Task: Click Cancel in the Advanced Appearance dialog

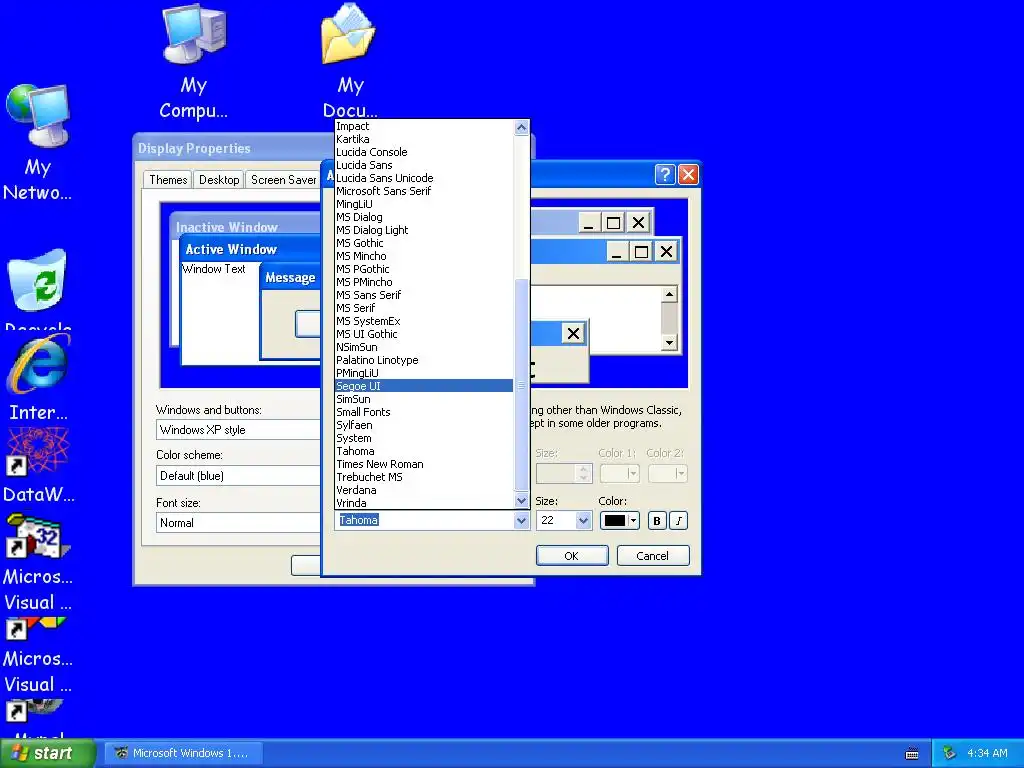Action: pyautogui.click(x=652, y=556)
